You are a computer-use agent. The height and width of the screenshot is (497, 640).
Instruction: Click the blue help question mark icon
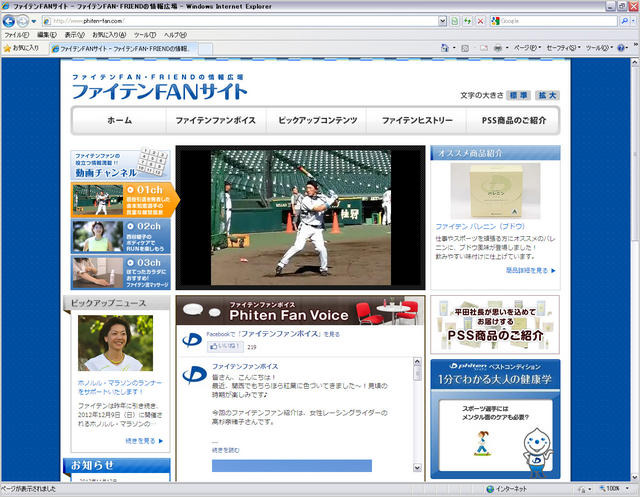620,48
